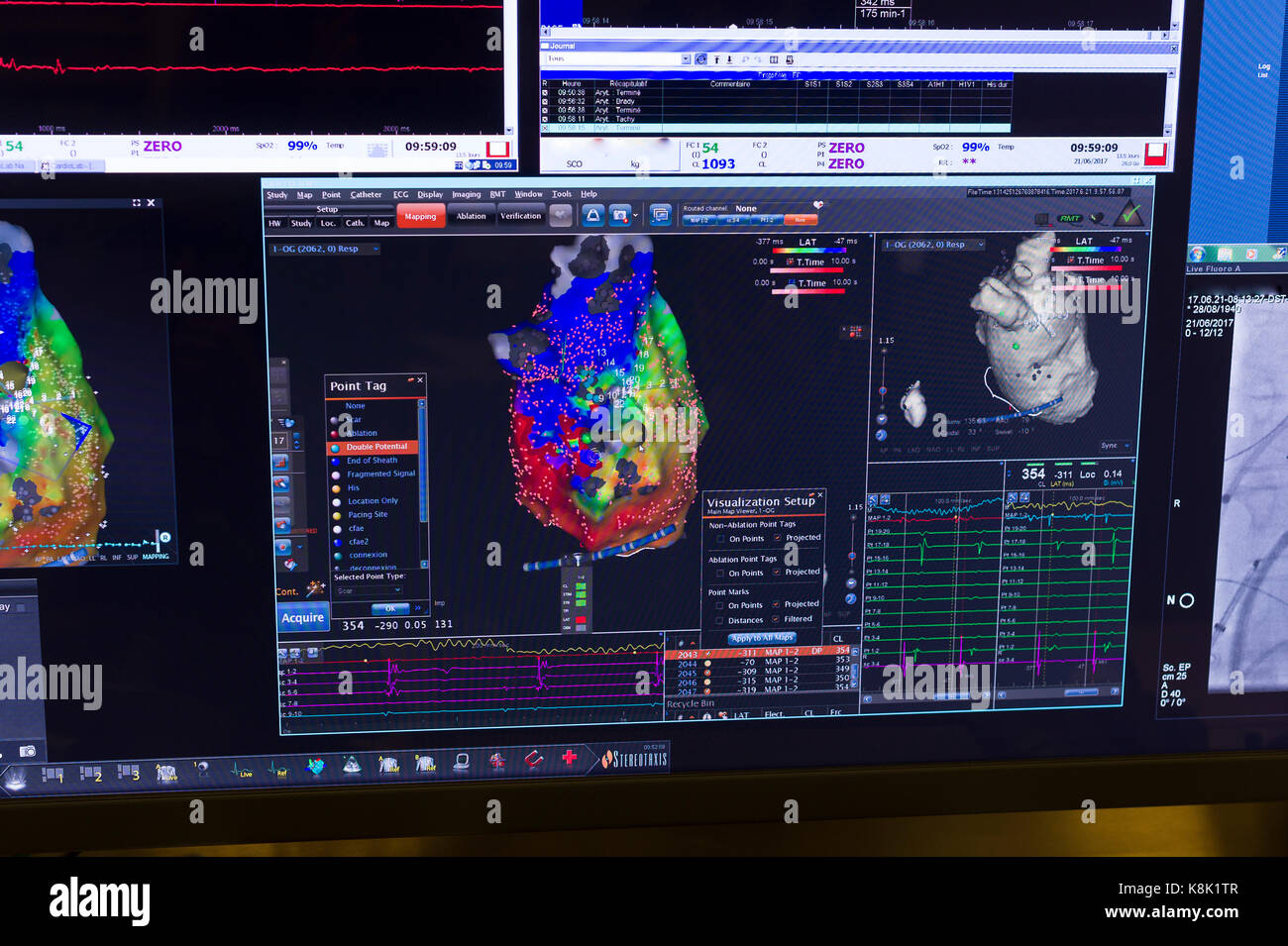Click the Acquire button
Viewport: 1288px width, 946px height.
(x=302, y=618)
